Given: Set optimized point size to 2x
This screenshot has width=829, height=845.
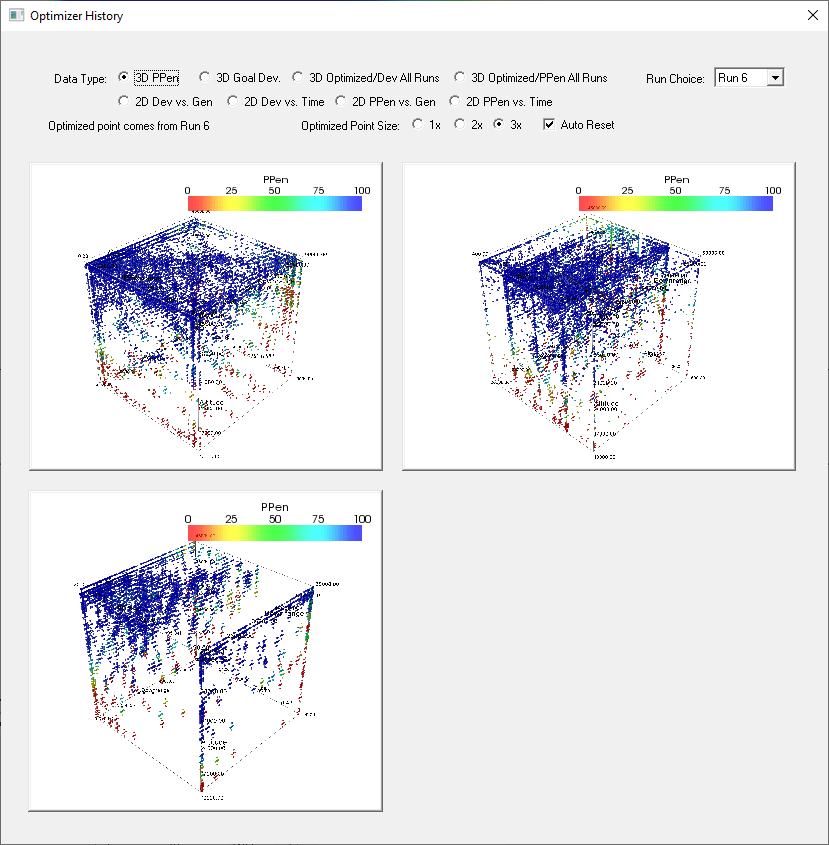Looking at the screenshot, I should (x=459, y=125).
